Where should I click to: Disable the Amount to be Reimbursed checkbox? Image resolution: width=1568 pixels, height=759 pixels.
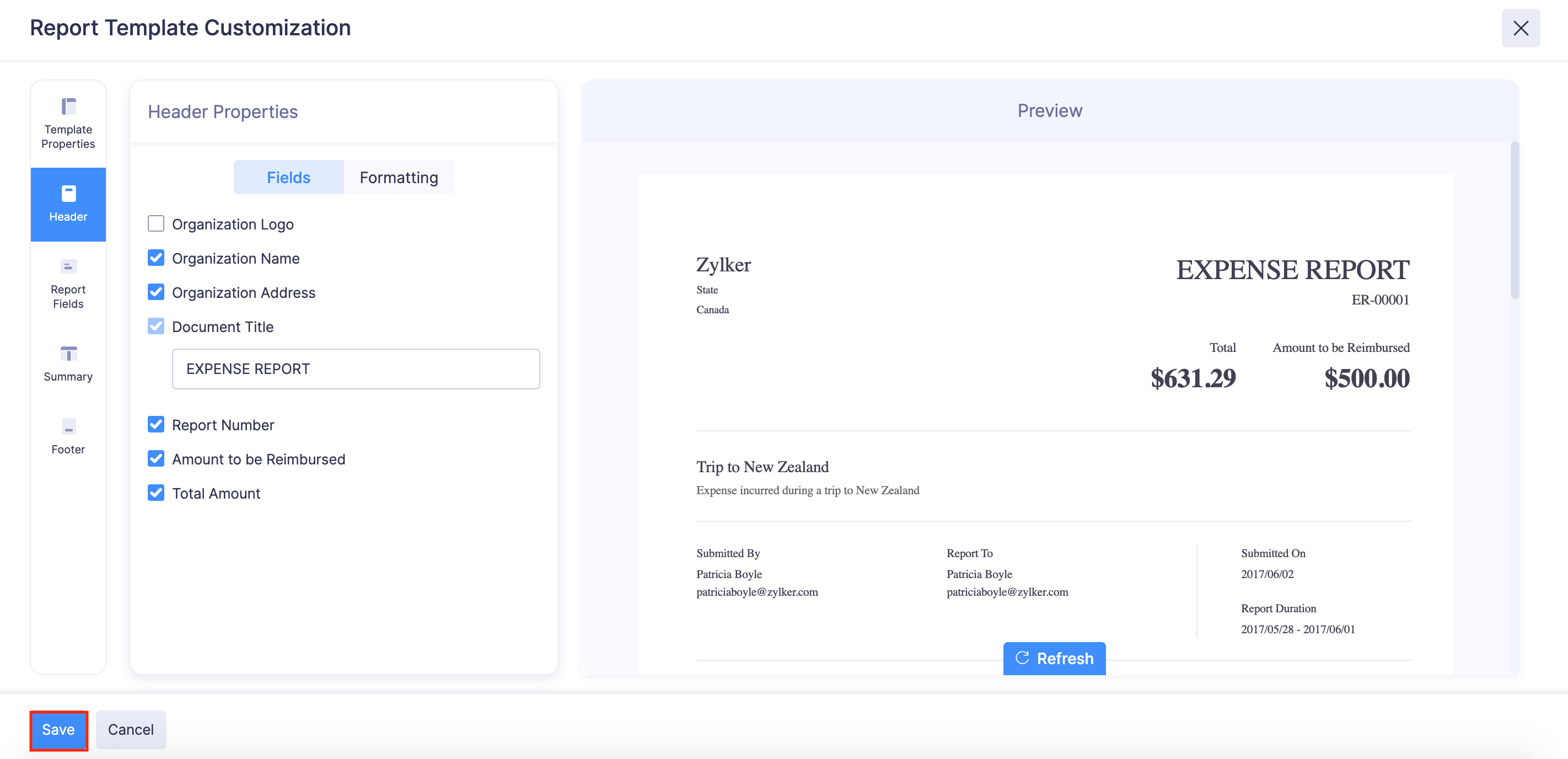(x=156, y=459)
